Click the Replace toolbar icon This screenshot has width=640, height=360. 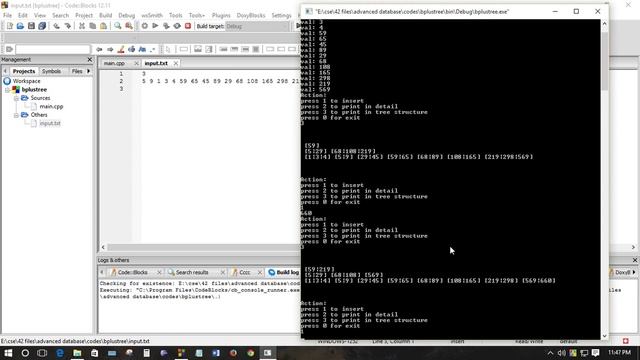[x=129, y=26]
